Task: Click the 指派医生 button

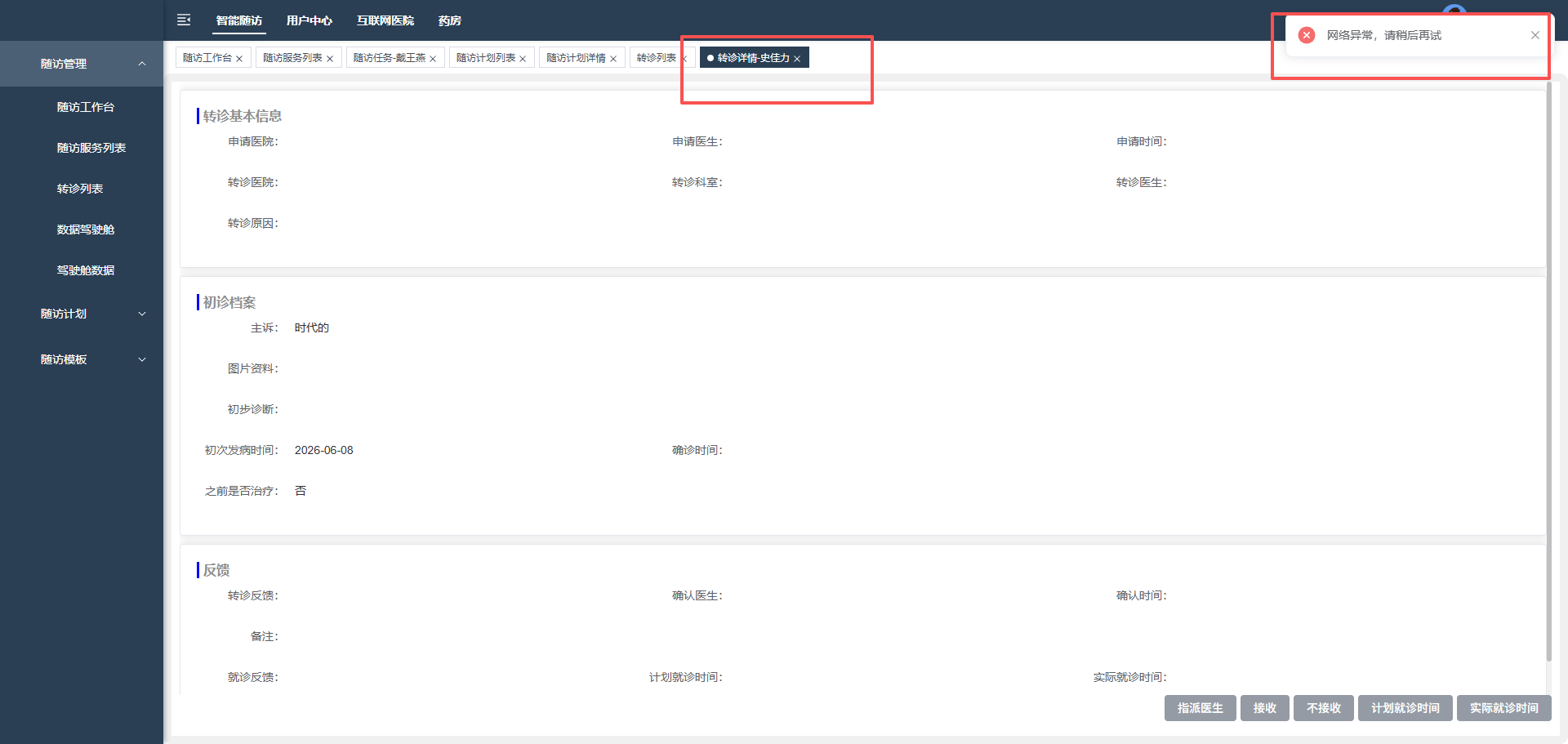Action: 1200,708
